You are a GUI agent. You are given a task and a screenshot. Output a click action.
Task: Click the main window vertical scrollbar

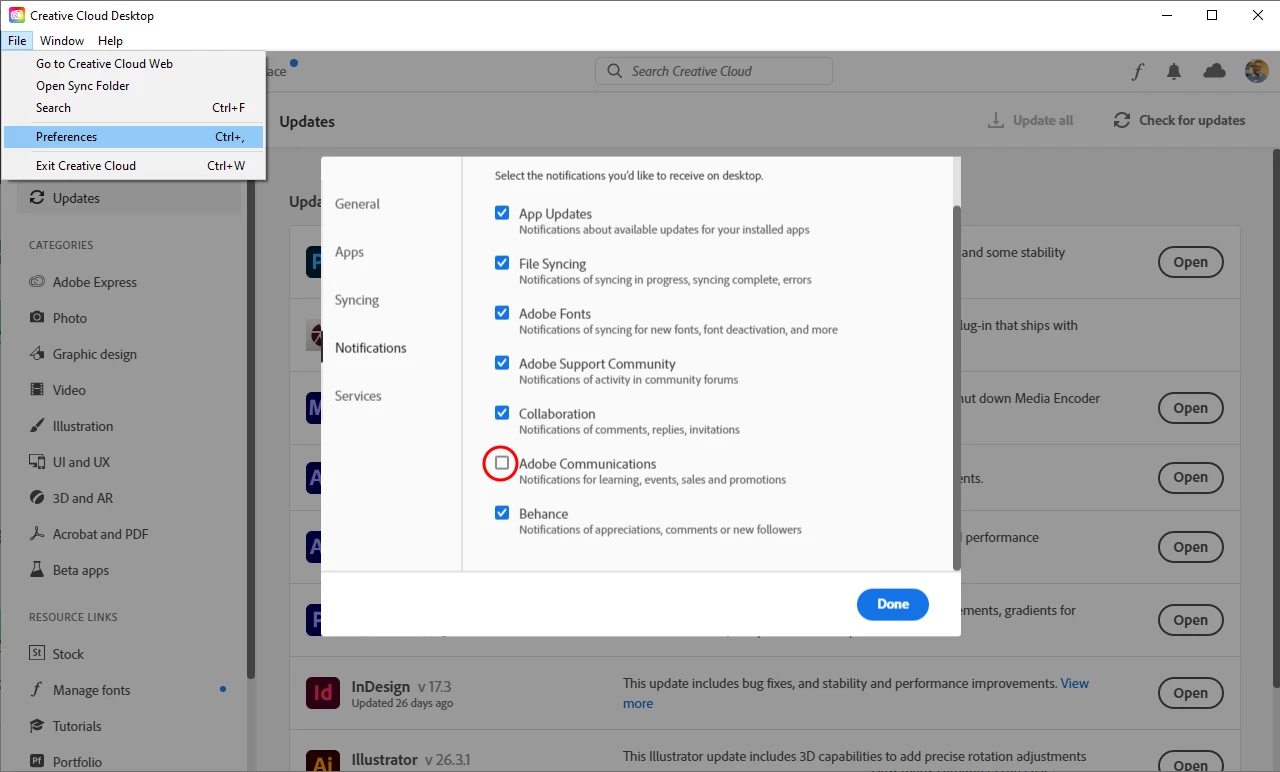coord(1275,418)
